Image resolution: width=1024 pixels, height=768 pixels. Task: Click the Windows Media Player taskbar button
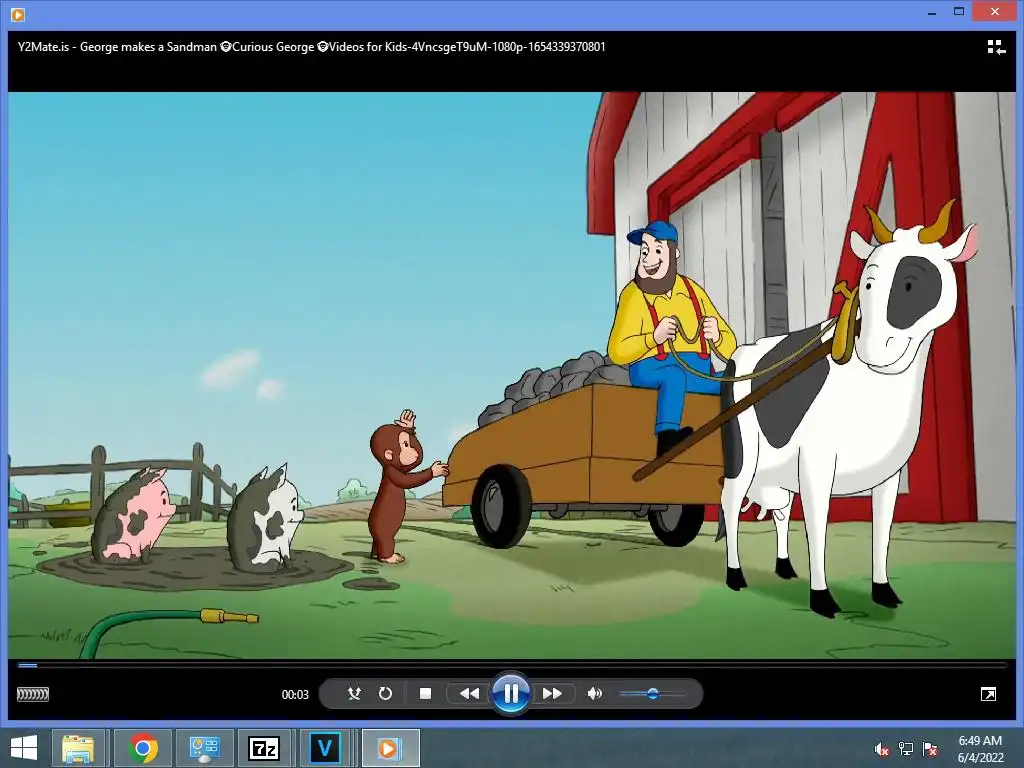(x=390, y=748)
